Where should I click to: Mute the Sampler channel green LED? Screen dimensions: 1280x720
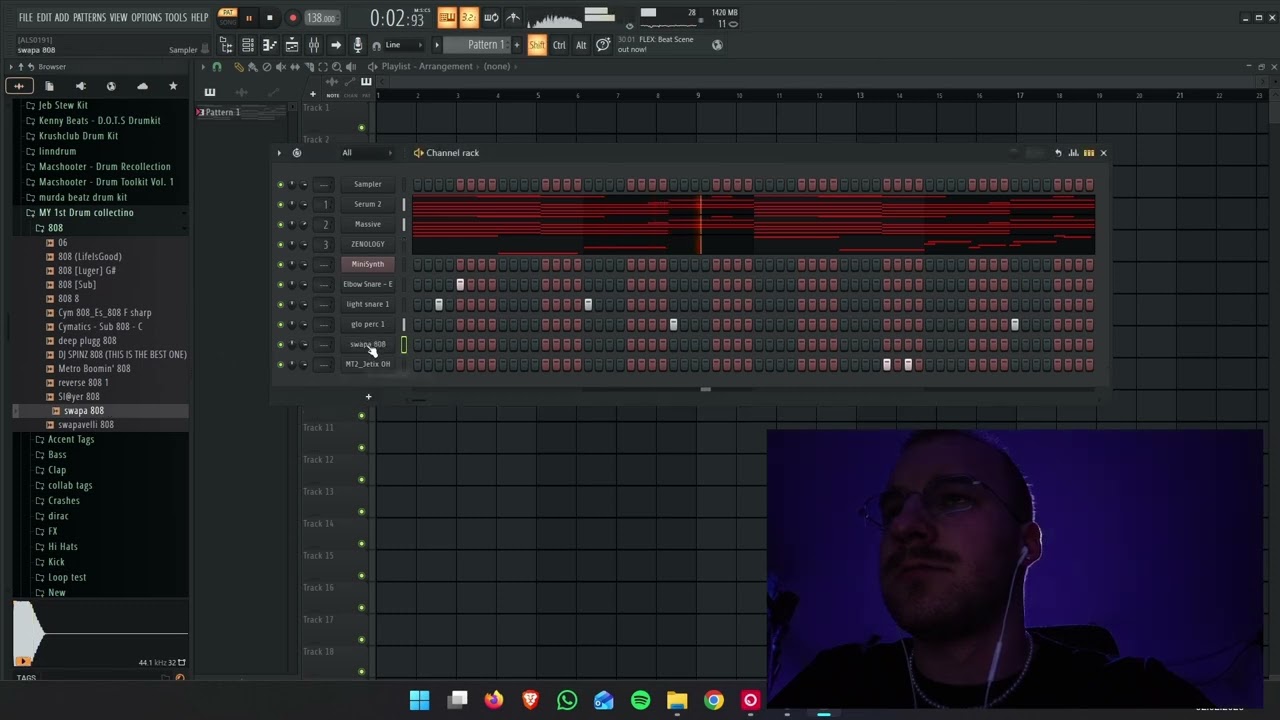(x=280, y=184)
